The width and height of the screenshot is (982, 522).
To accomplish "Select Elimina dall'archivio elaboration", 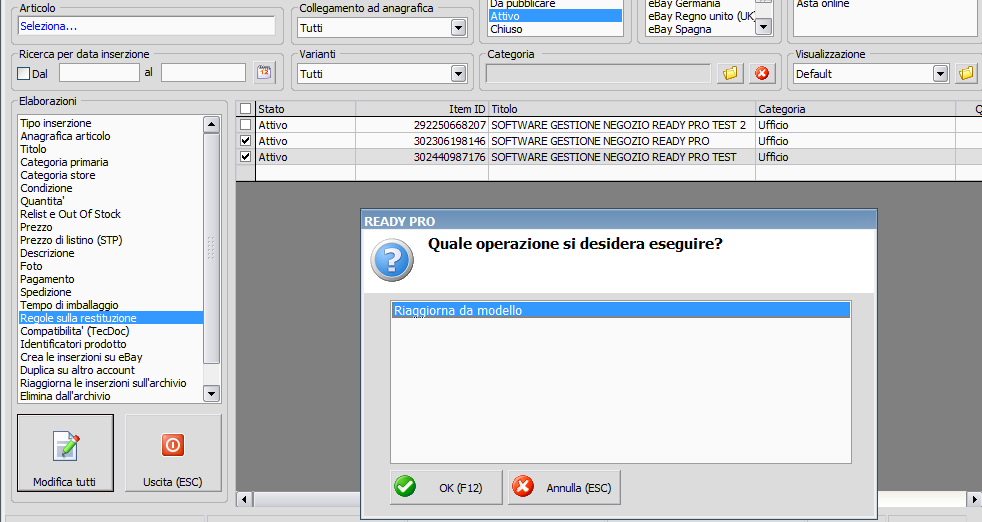I will tap(65, 396).
